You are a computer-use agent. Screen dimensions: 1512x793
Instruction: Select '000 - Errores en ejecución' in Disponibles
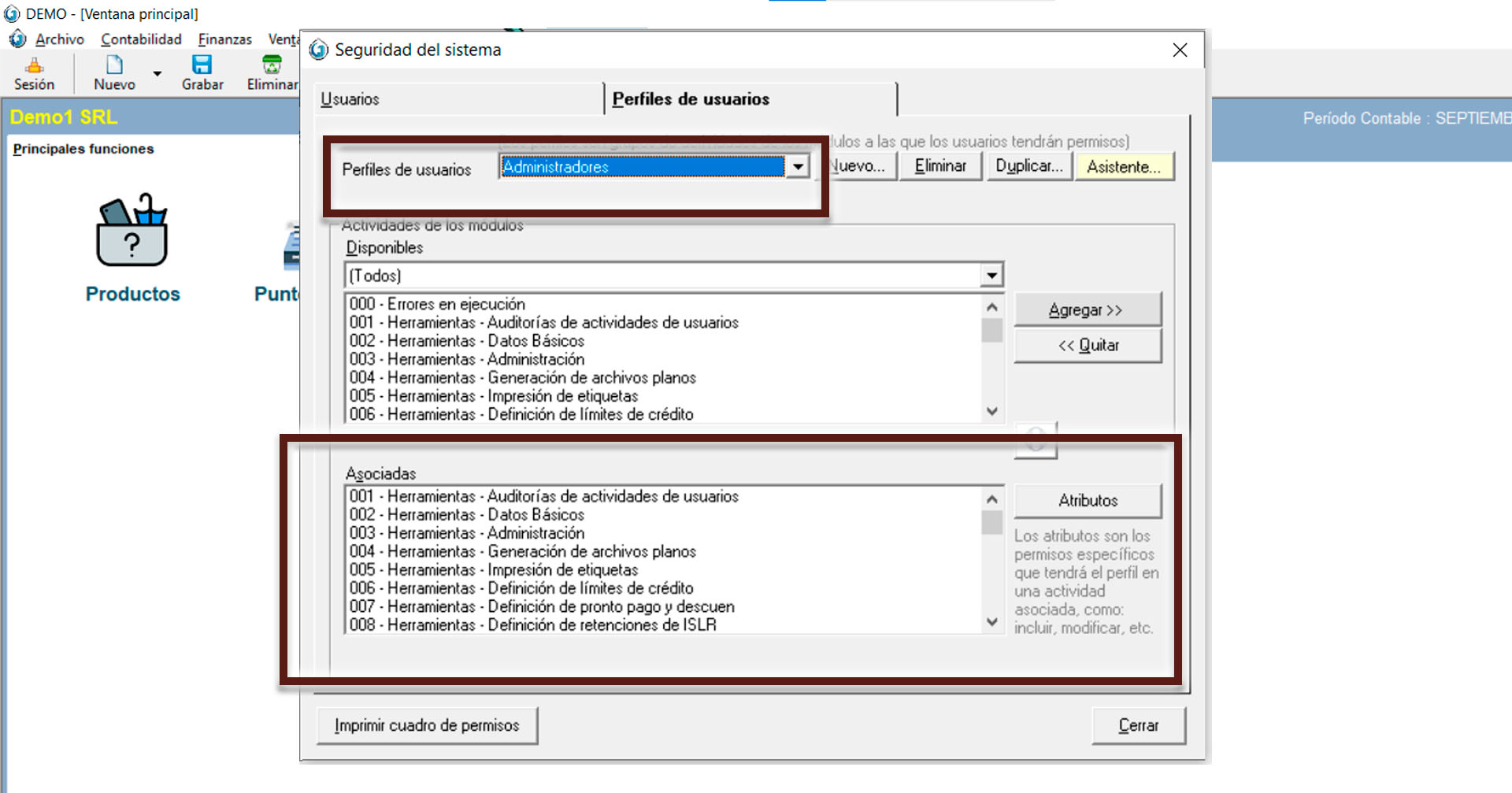437,304
